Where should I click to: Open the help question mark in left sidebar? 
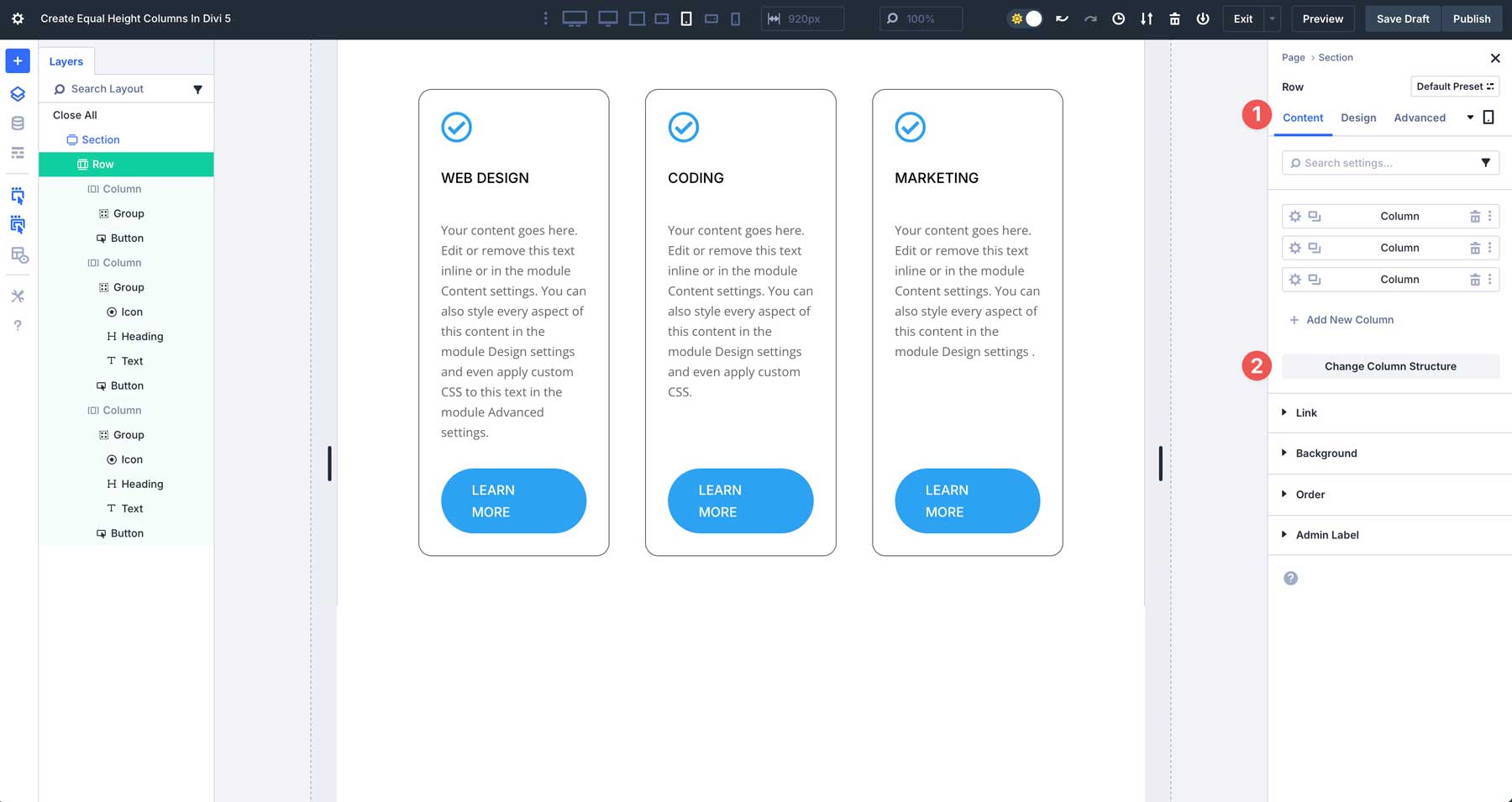(x=18, y=326)
